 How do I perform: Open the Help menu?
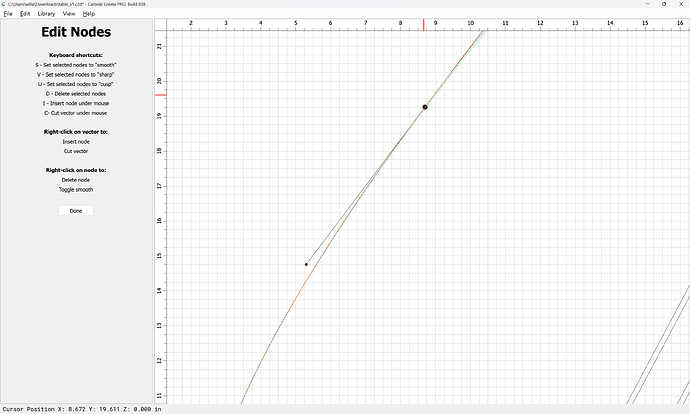click(x=89, y=14)
